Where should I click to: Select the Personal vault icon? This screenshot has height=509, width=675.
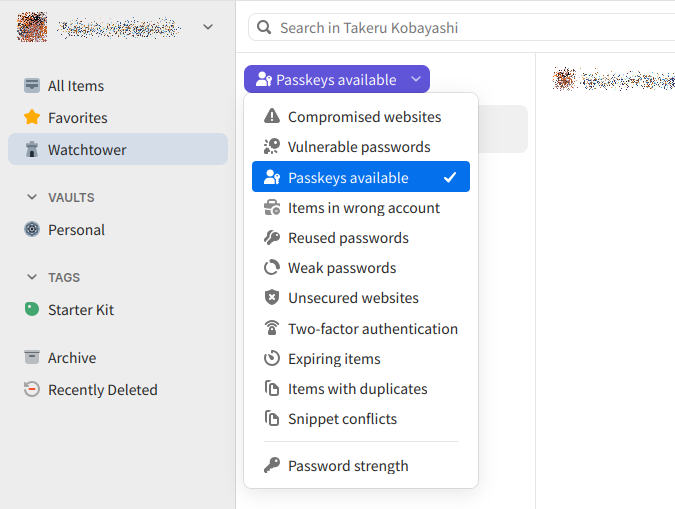[32, 229]
